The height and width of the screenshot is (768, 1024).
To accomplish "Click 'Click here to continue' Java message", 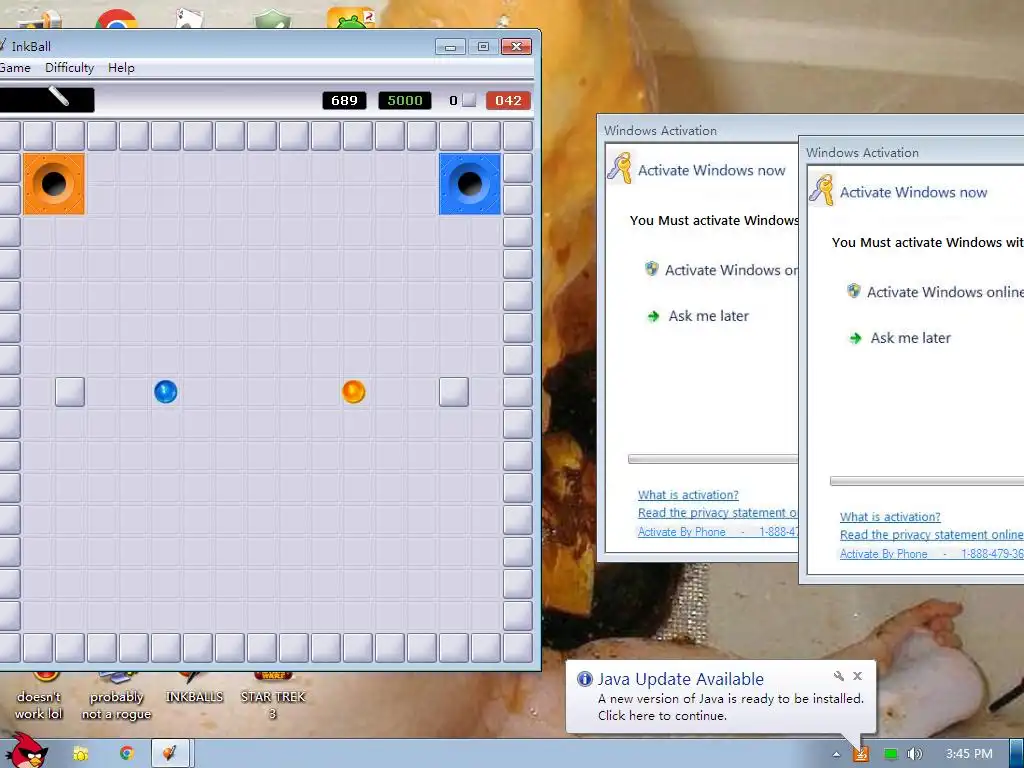I will click(662, 715).
